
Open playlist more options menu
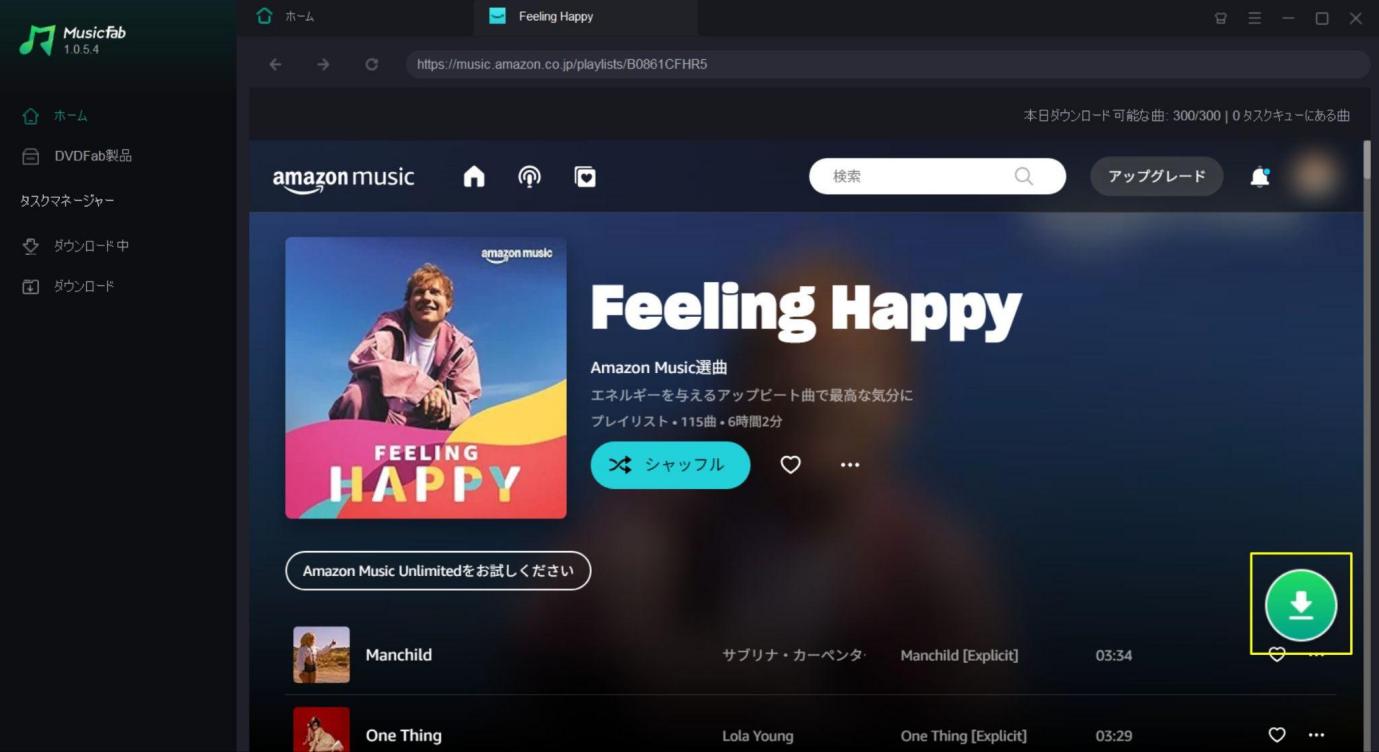pyautogui.click(x=850, y=465)
